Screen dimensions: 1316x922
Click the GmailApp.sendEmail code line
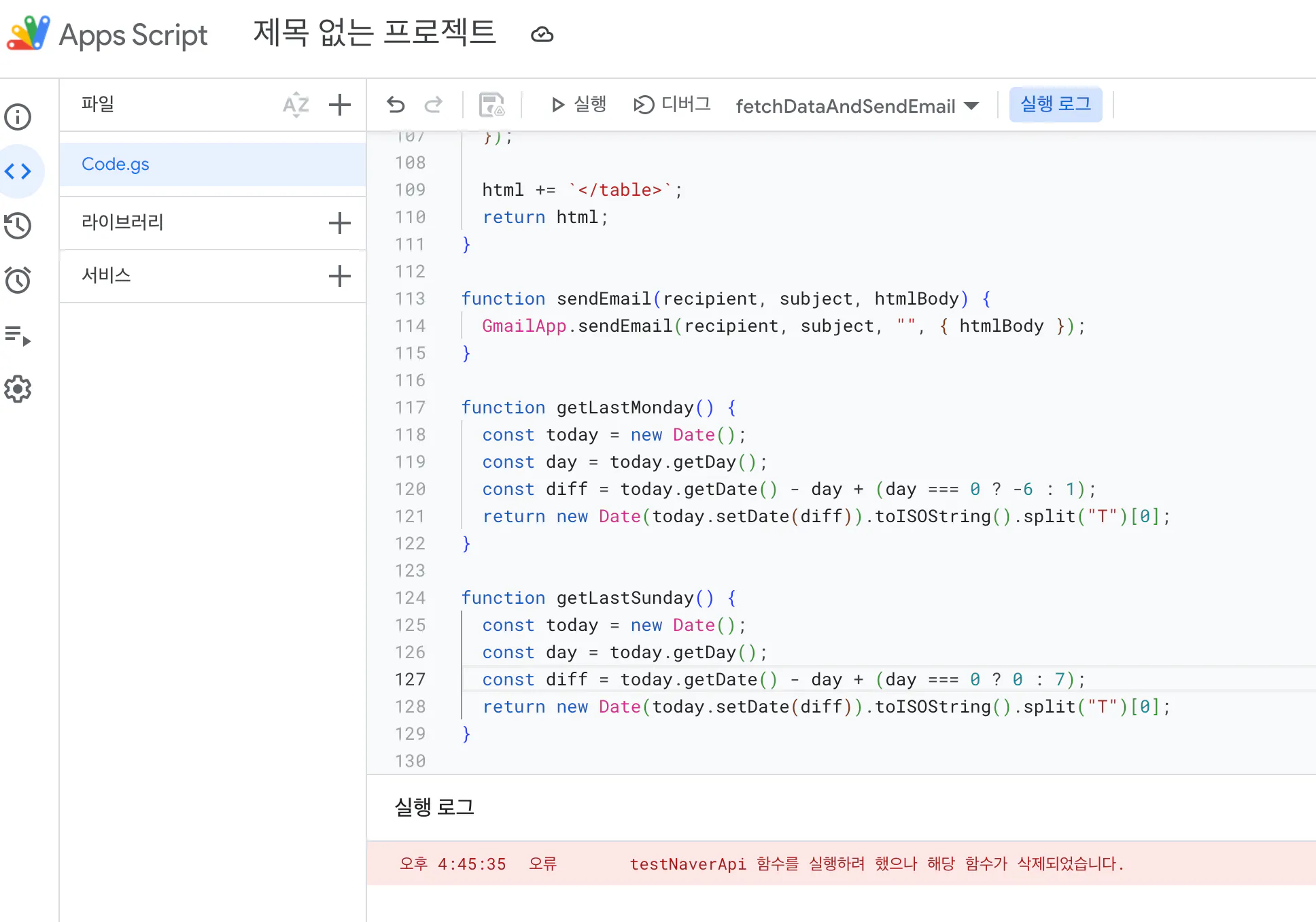point(784,326)
